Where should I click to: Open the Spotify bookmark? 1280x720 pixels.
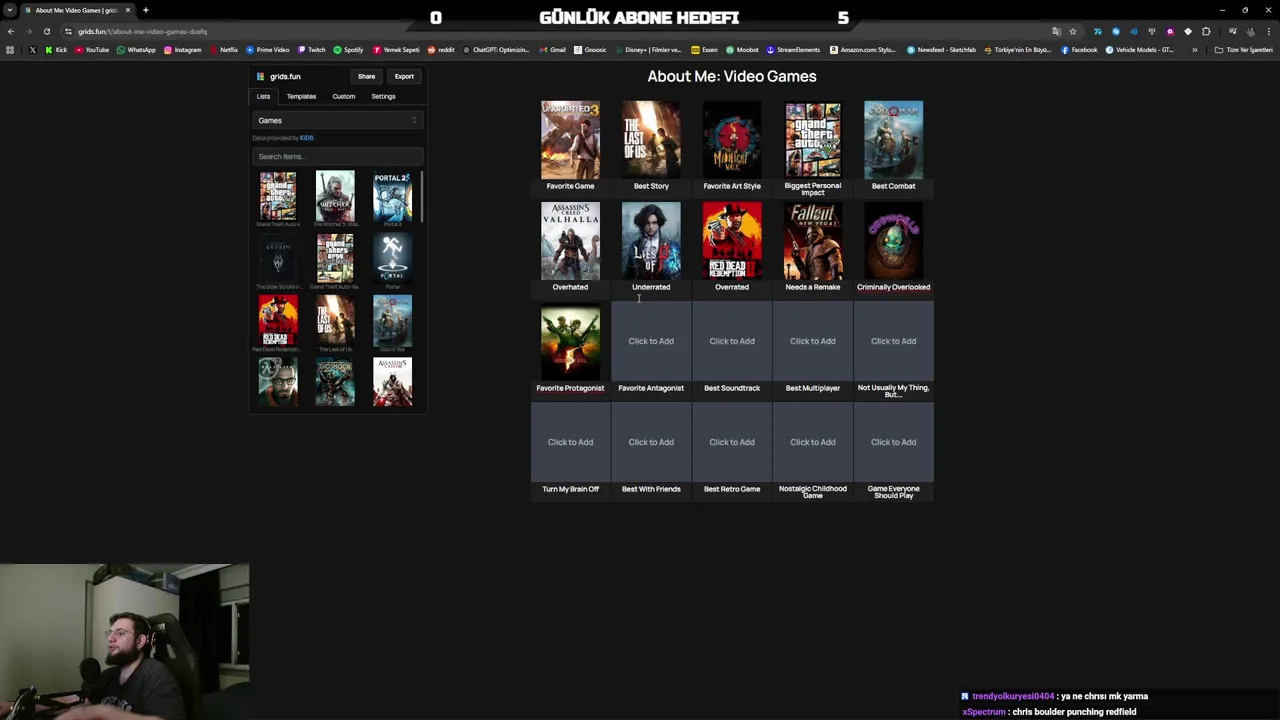tap(348, 50)
